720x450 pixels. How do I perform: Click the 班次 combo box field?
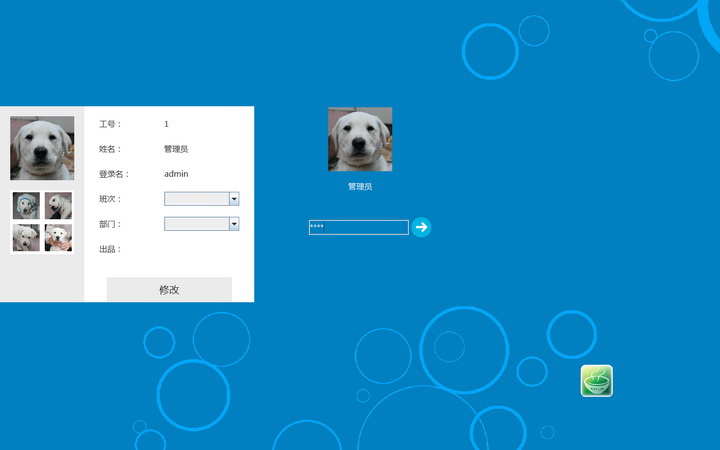point(202,199)
